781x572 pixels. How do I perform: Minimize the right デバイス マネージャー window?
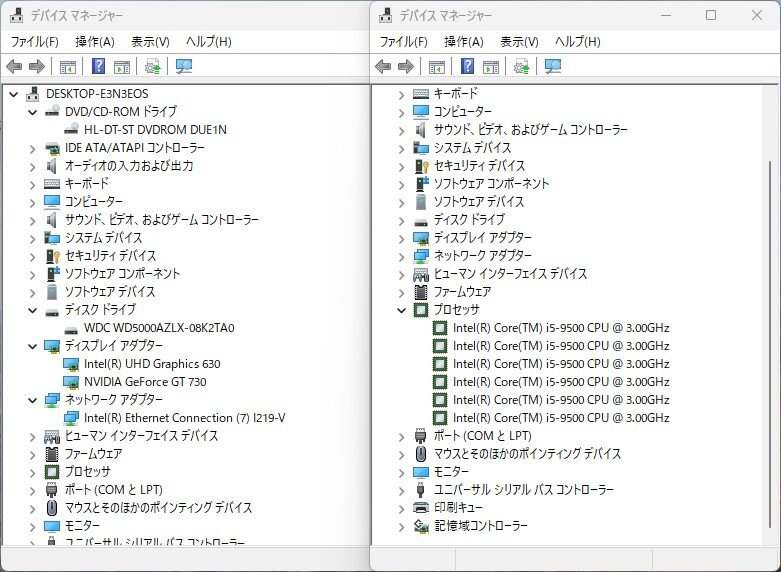(x=666, y=15)
